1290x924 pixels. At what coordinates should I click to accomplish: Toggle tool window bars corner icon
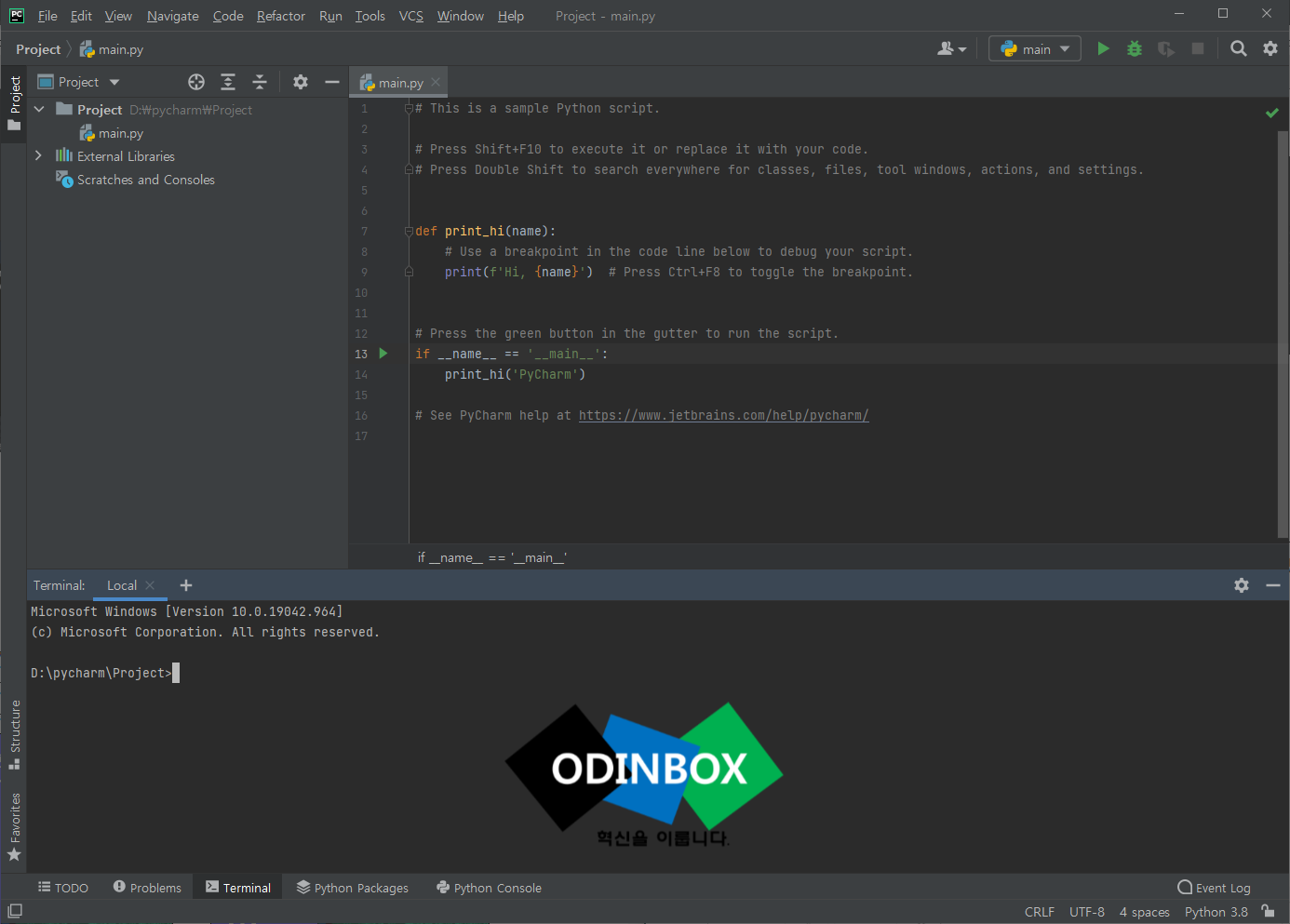[15, 911]
